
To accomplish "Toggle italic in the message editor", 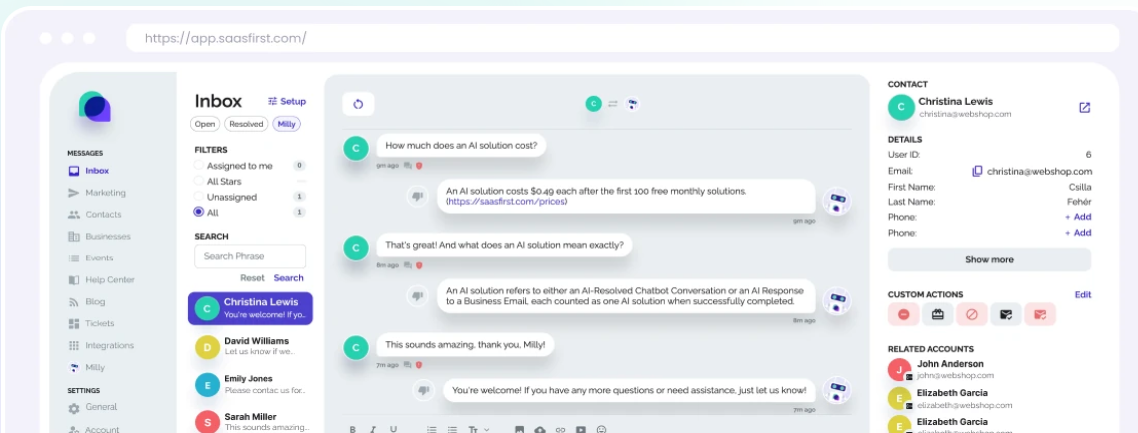I will [x=373, y=429].
